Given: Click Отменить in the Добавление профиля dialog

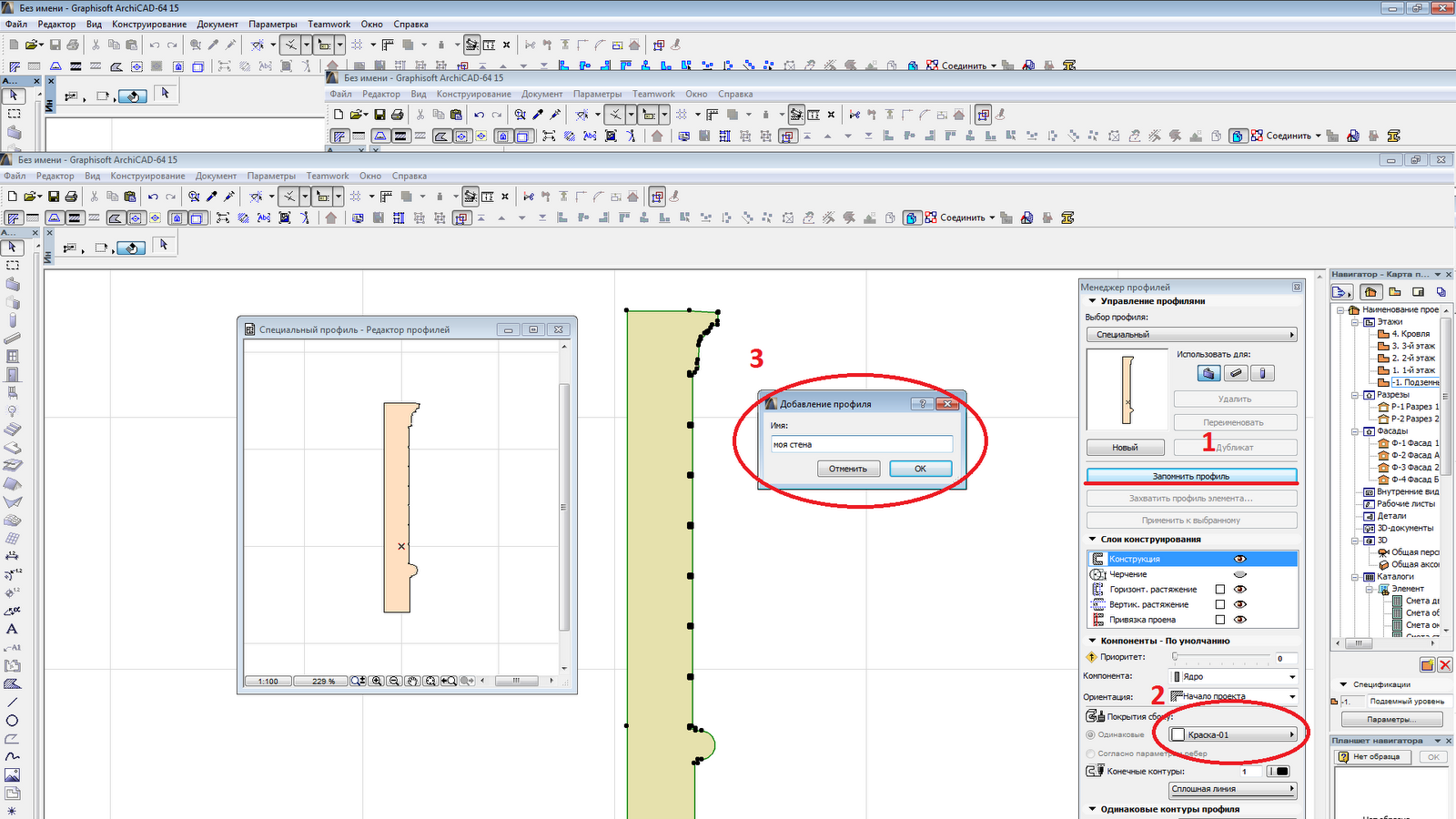Looking at the screenshot, I should pos(848,469).
